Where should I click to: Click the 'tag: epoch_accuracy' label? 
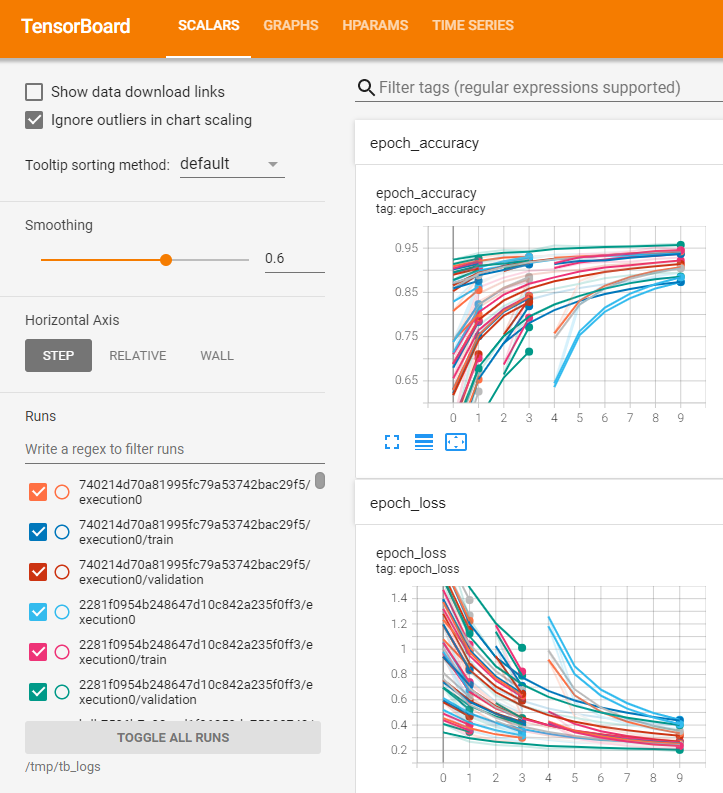click(x=430, y=209)
